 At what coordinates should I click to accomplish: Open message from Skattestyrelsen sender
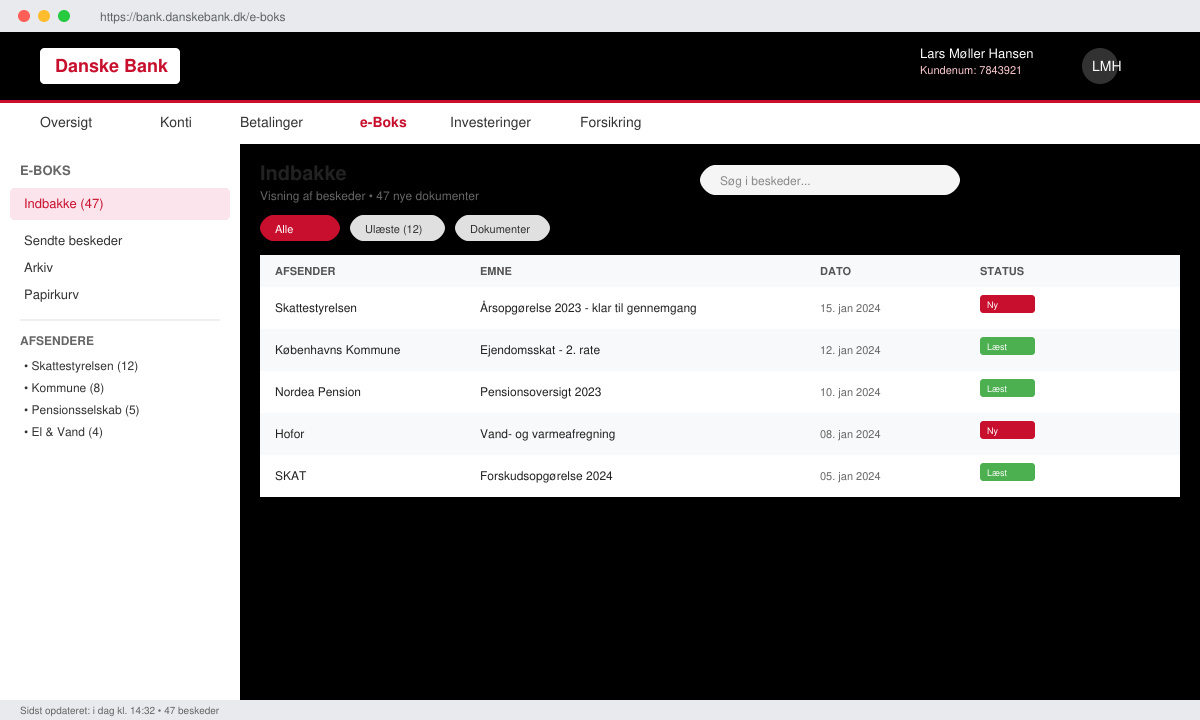point(316,308)
